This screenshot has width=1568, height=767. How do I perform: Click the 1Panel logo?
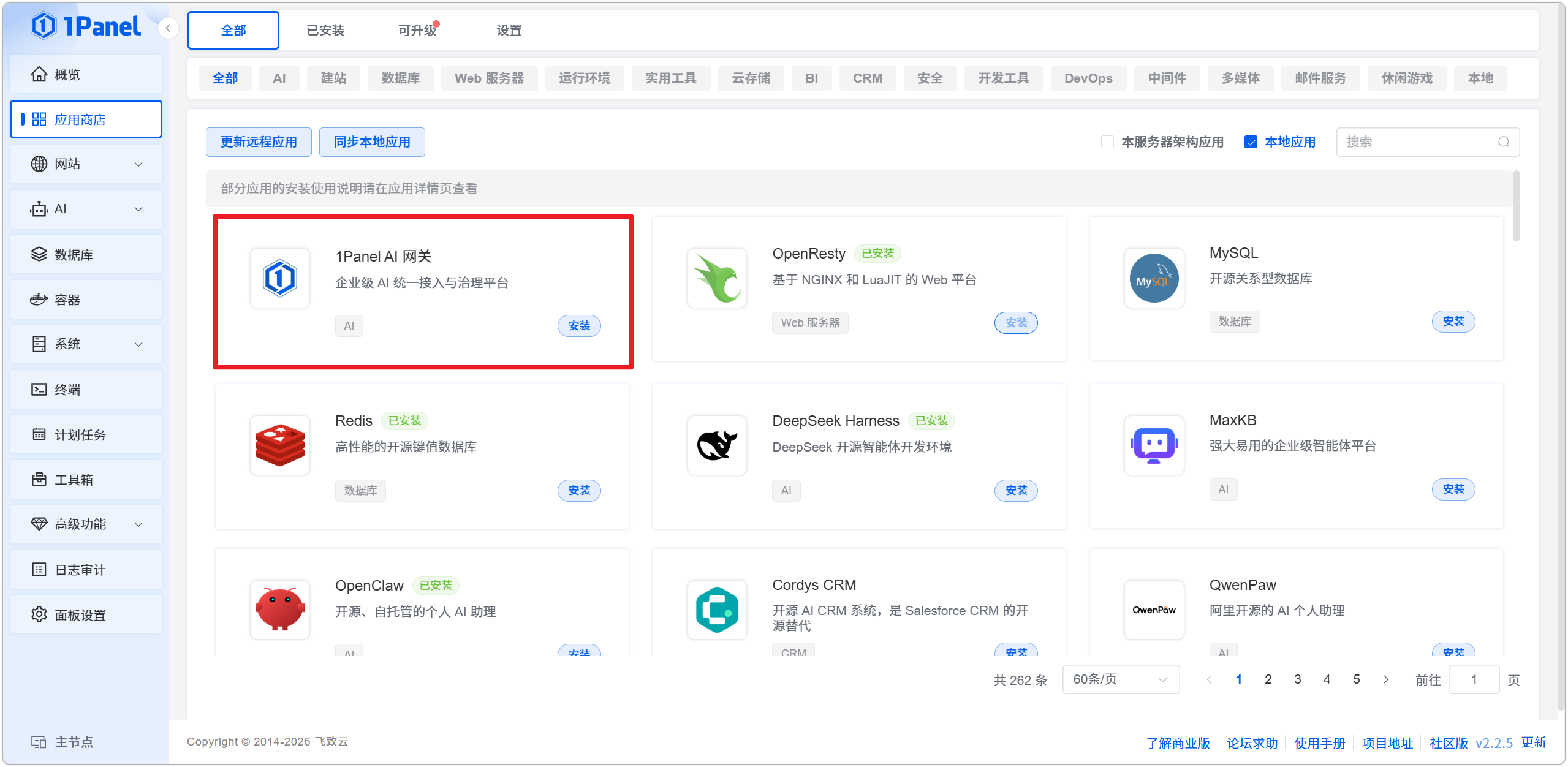tap(86, 26)
